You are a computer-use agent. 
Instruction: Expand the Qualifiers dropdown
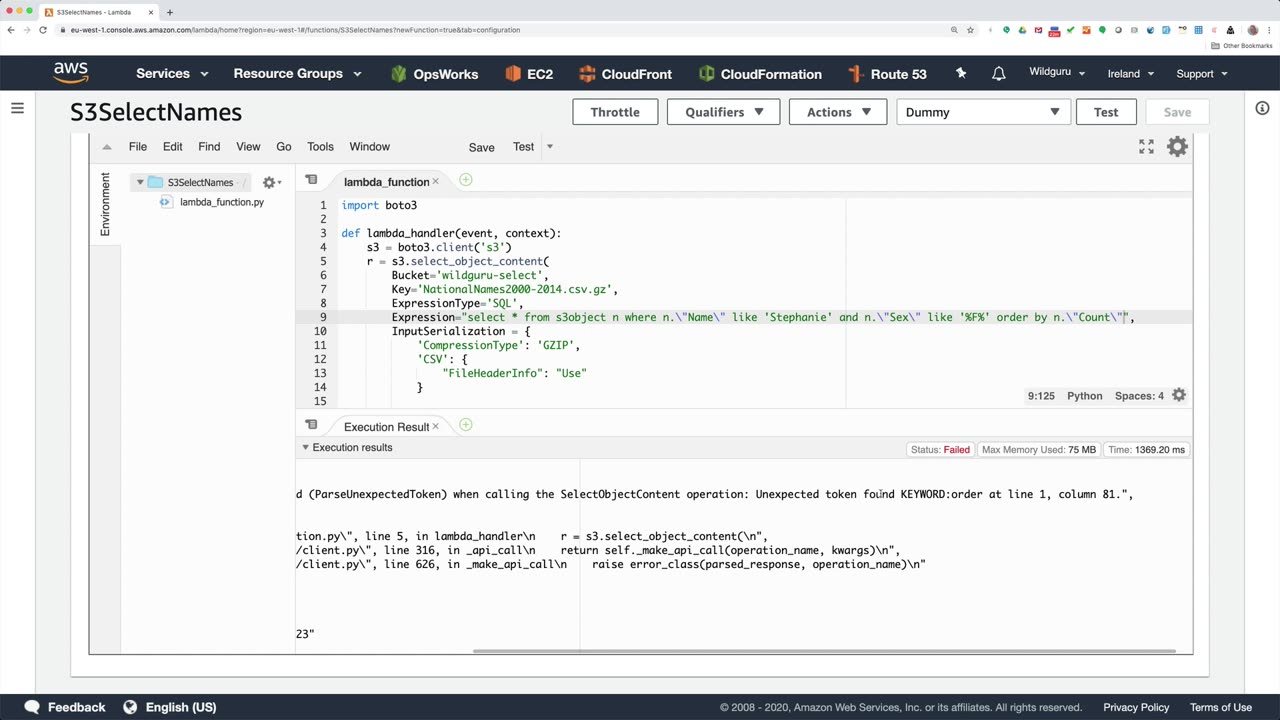[x=724, y=112]
